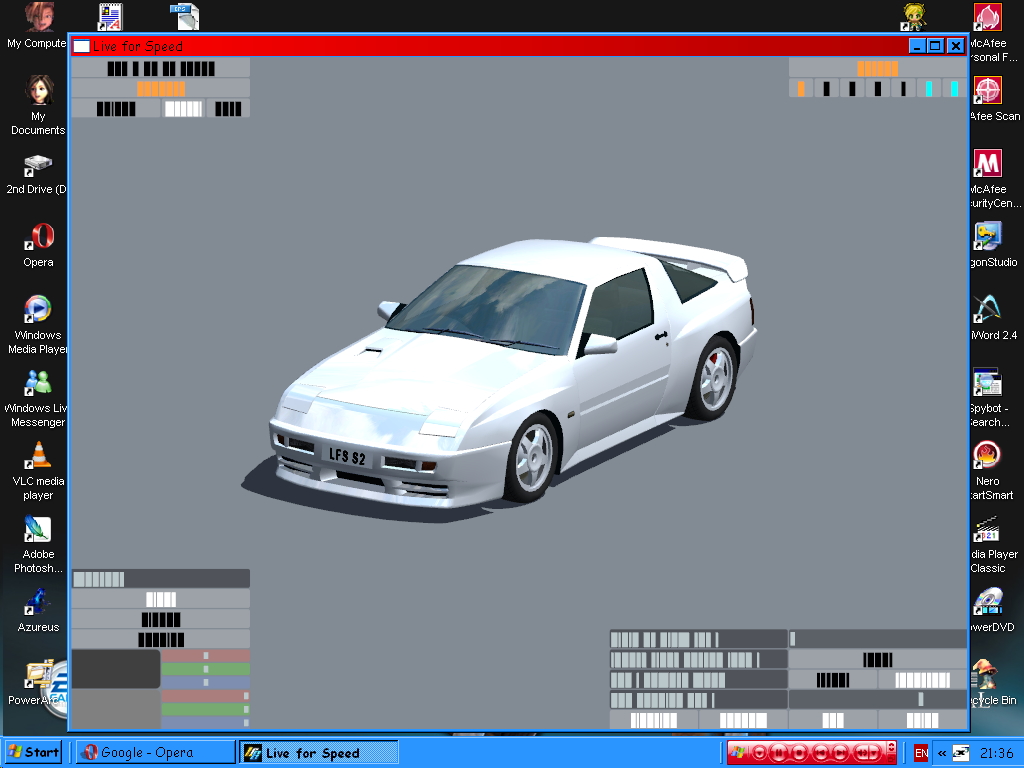
Task: Expand hidden tray icons with the chevron
Action: (x=942, y=753)
